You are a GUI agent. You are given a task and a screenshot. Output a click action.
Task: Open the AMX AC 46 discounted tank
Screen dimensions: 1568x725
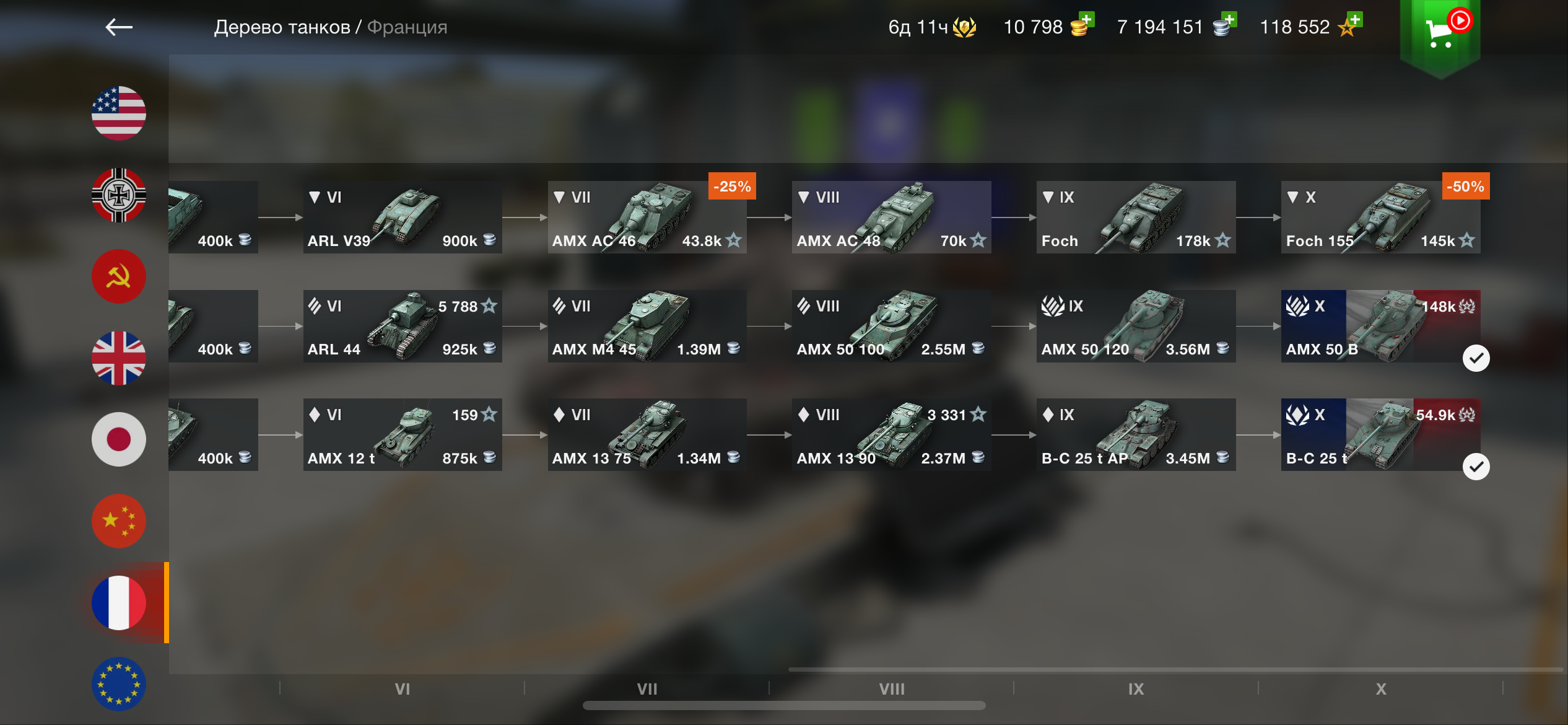(x=647, y=217)
